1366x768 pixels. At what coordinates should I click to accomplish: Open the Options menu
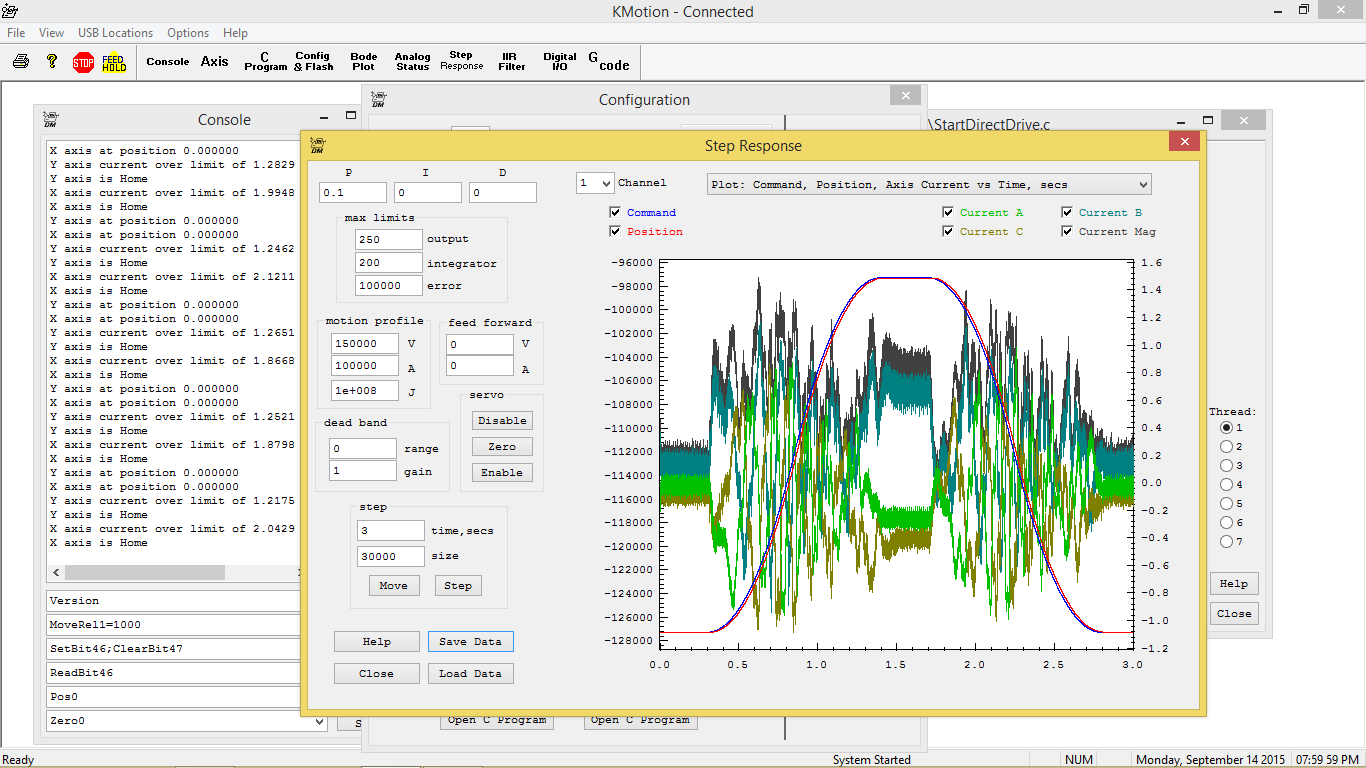pyautogui.click(x=188, y=33)
